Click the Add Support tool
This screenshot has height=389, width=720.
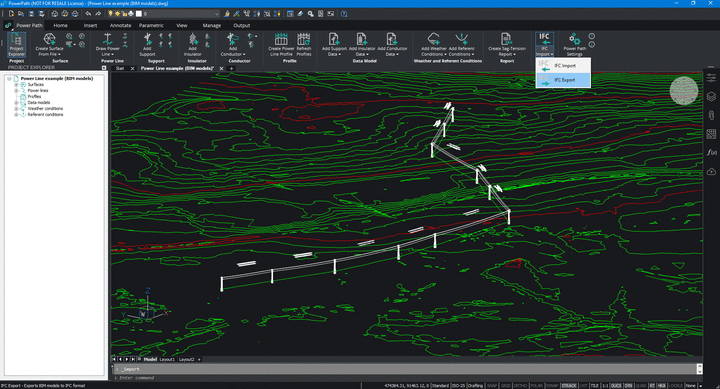pyautogui.click(x=147, y=44)
